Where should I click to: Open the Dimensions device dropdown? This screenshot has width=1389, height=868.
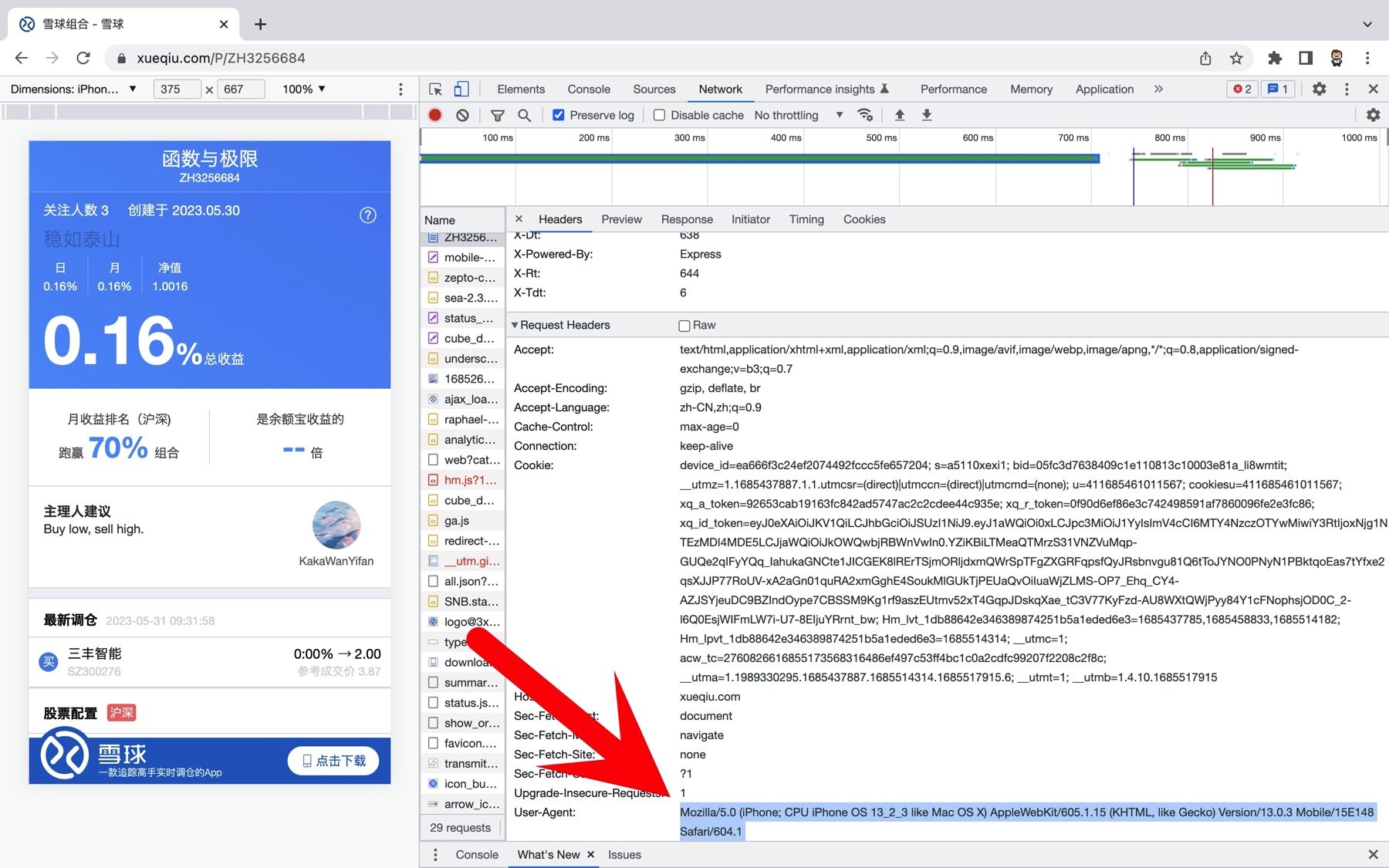(x=73, y=89)
